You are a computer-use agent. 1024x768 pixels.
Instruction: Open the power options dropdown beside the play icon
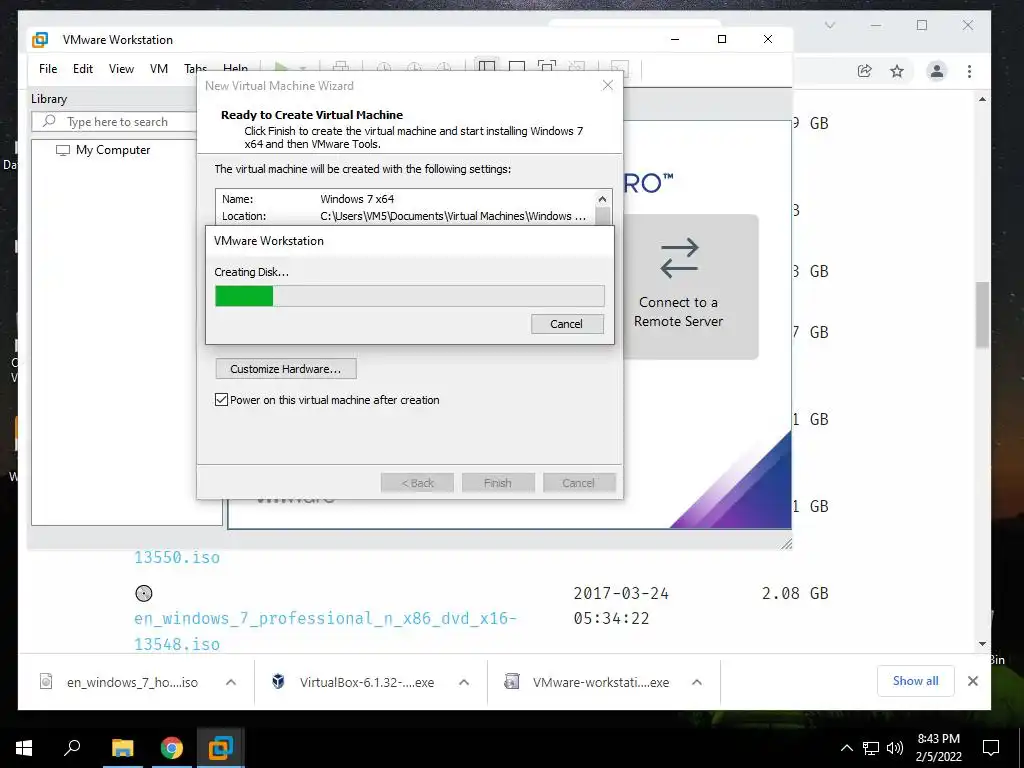303,68
